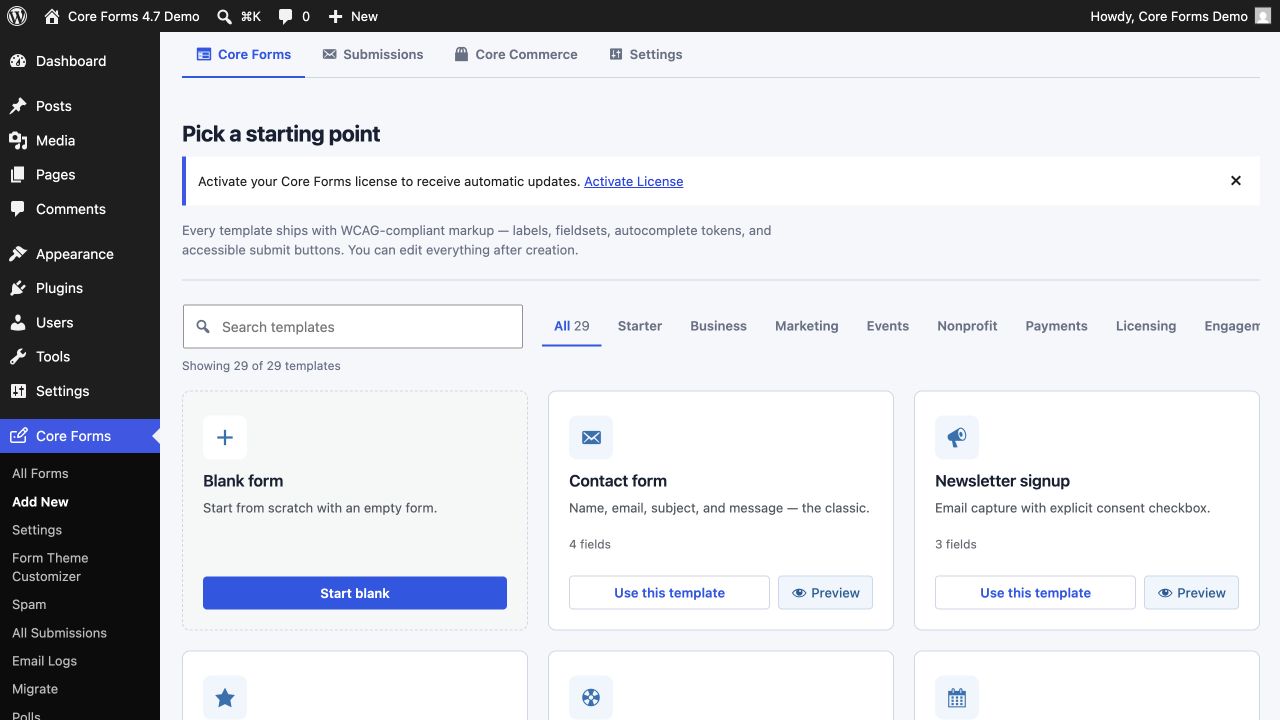Switch to Core Commerce top tab
This screenshot has height=720, width=1280.
[x=515, y=54]
